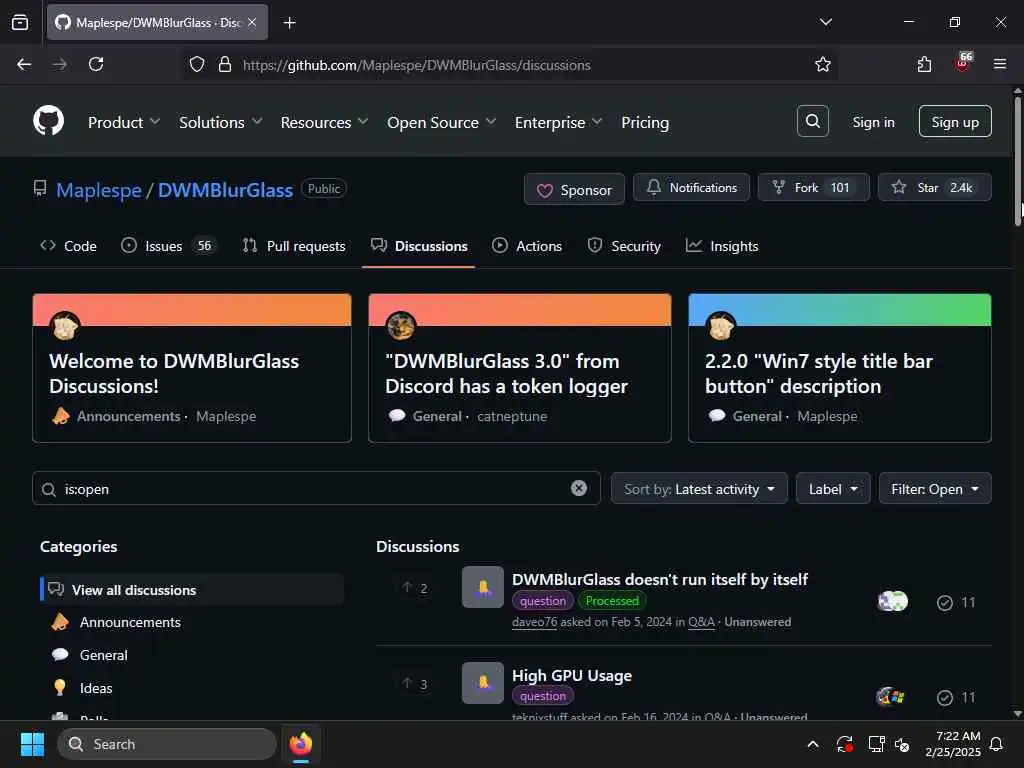Click the Notifications button
The image size is (1024, 768).
click(692, 187)
